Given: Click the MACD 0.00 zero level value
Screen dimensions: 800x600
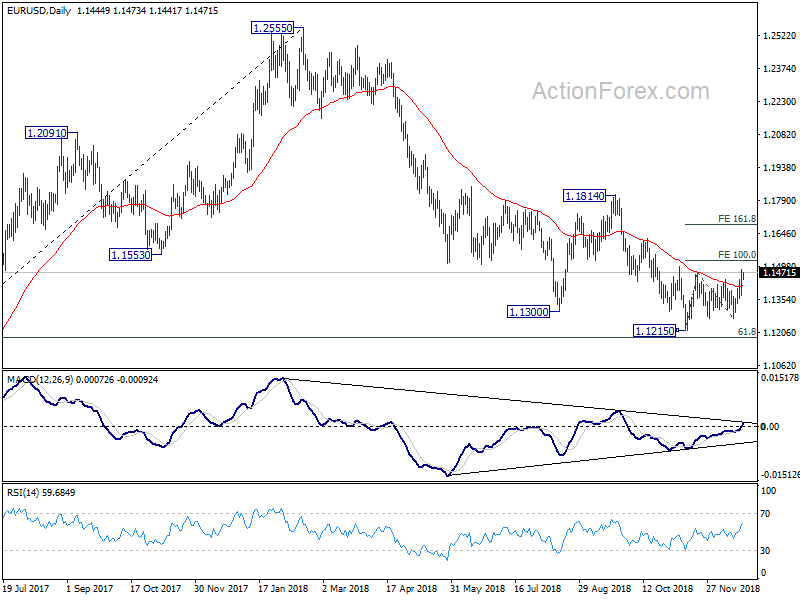Looking at the screenshot, I should click(x=770, y=427).
